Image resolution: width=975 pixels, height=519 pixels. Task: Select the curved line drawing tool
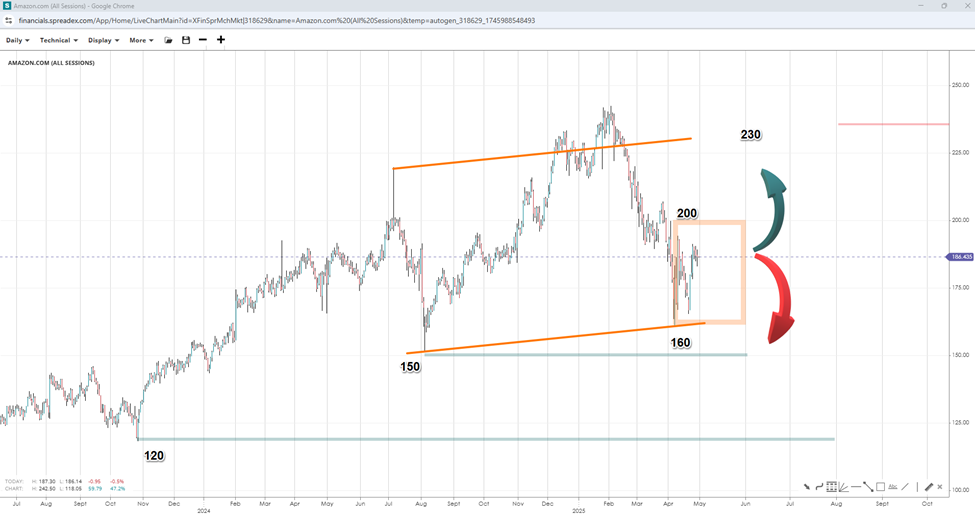coord(819,487)
